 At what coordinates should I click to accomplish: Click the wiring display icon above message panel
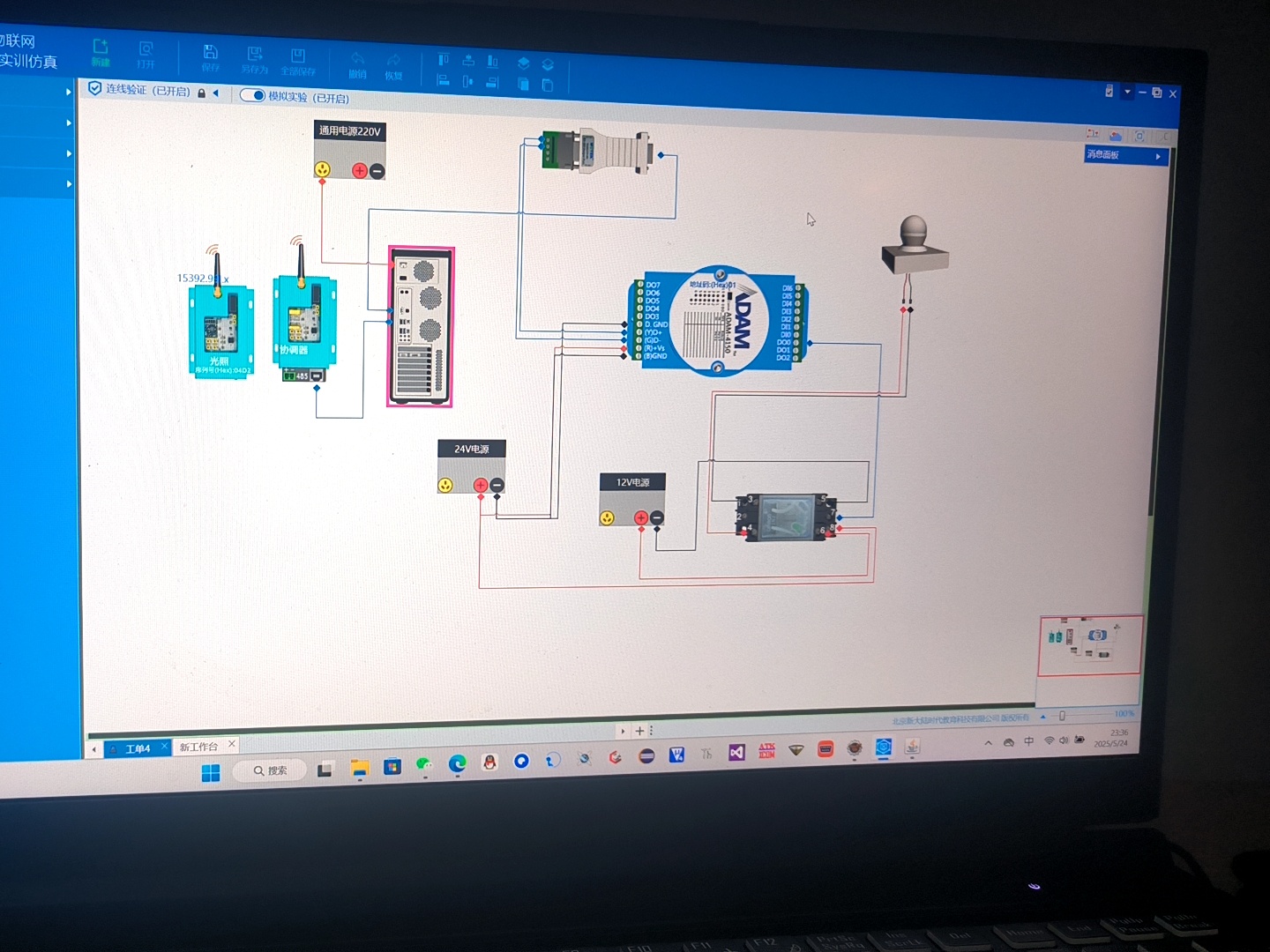click(1093, 134)
